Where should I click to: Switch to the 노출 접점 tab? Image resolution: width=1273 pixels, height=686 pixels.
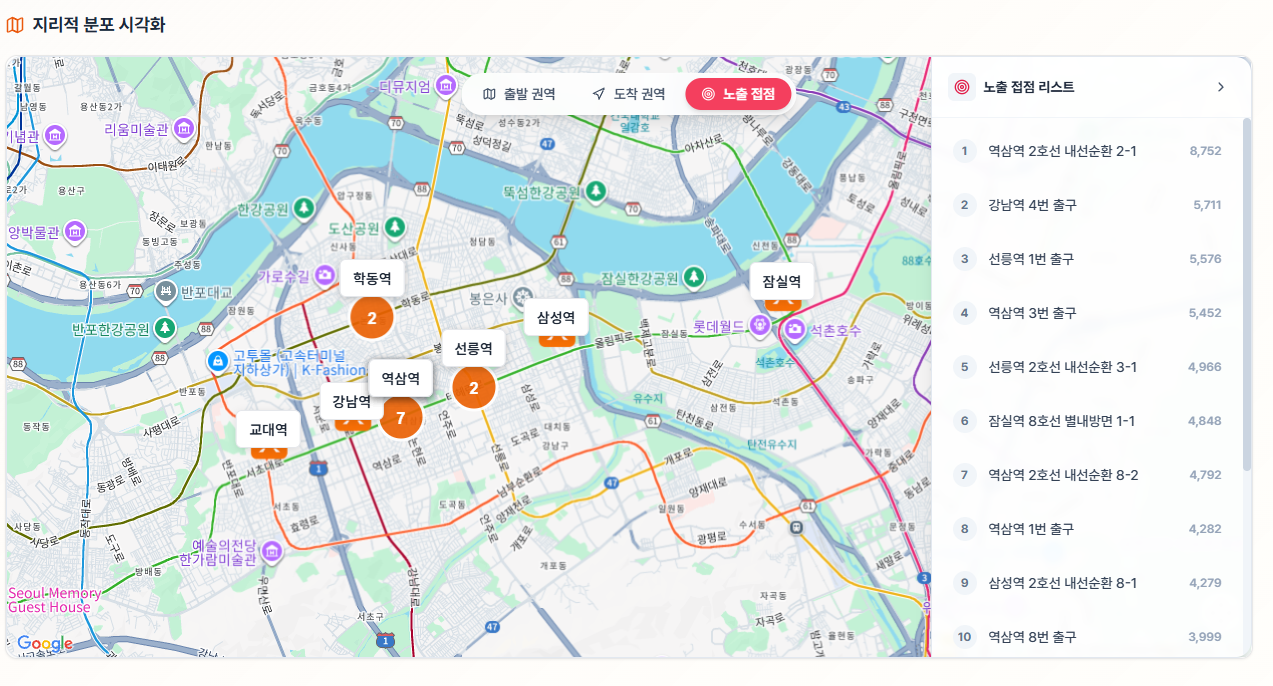738,96
